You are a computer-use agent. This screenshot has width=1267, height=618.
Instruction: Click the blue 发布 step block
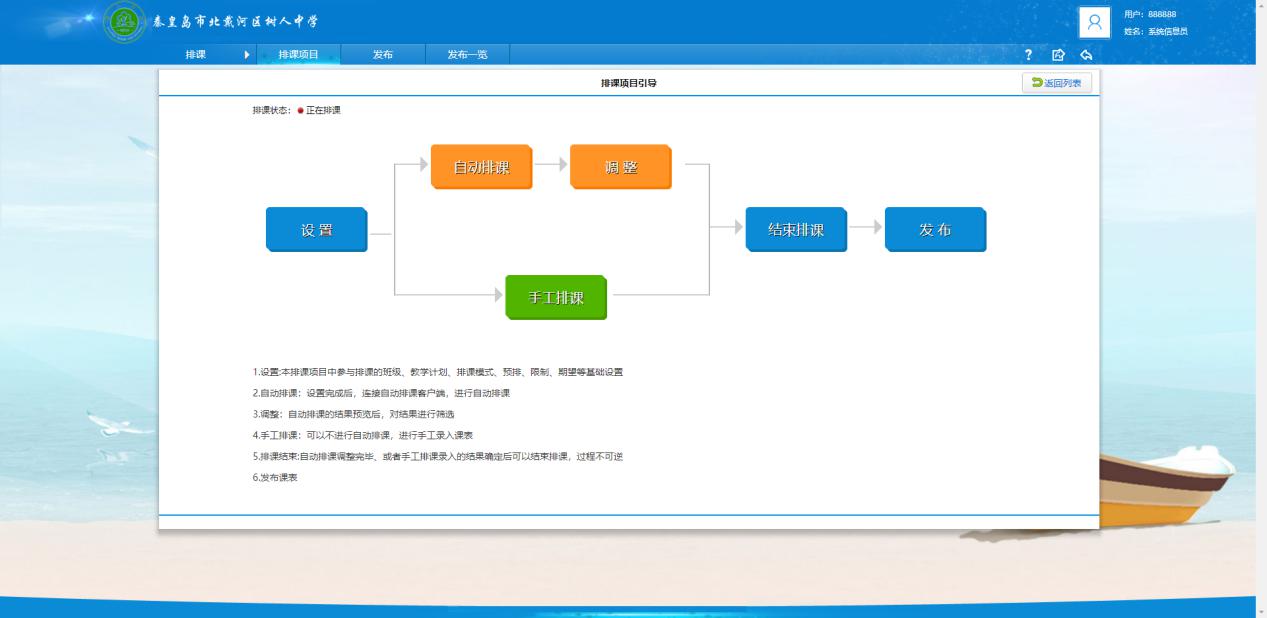935,230
